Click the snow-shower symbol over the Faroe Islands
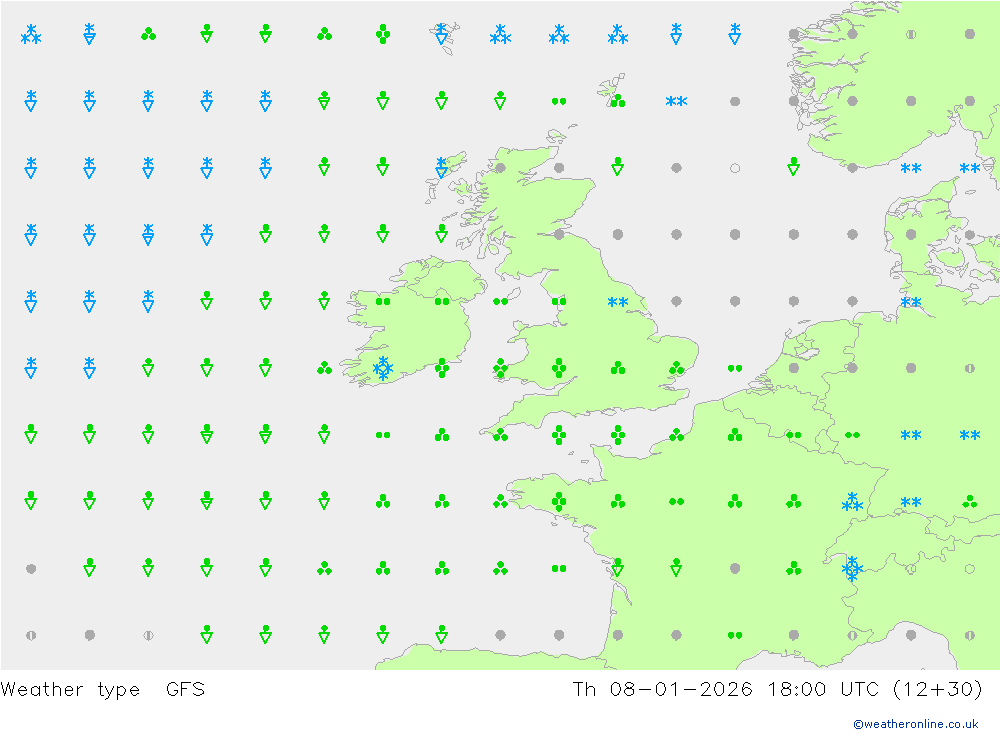The image size is (1000, 733). (x=441, y=34)
